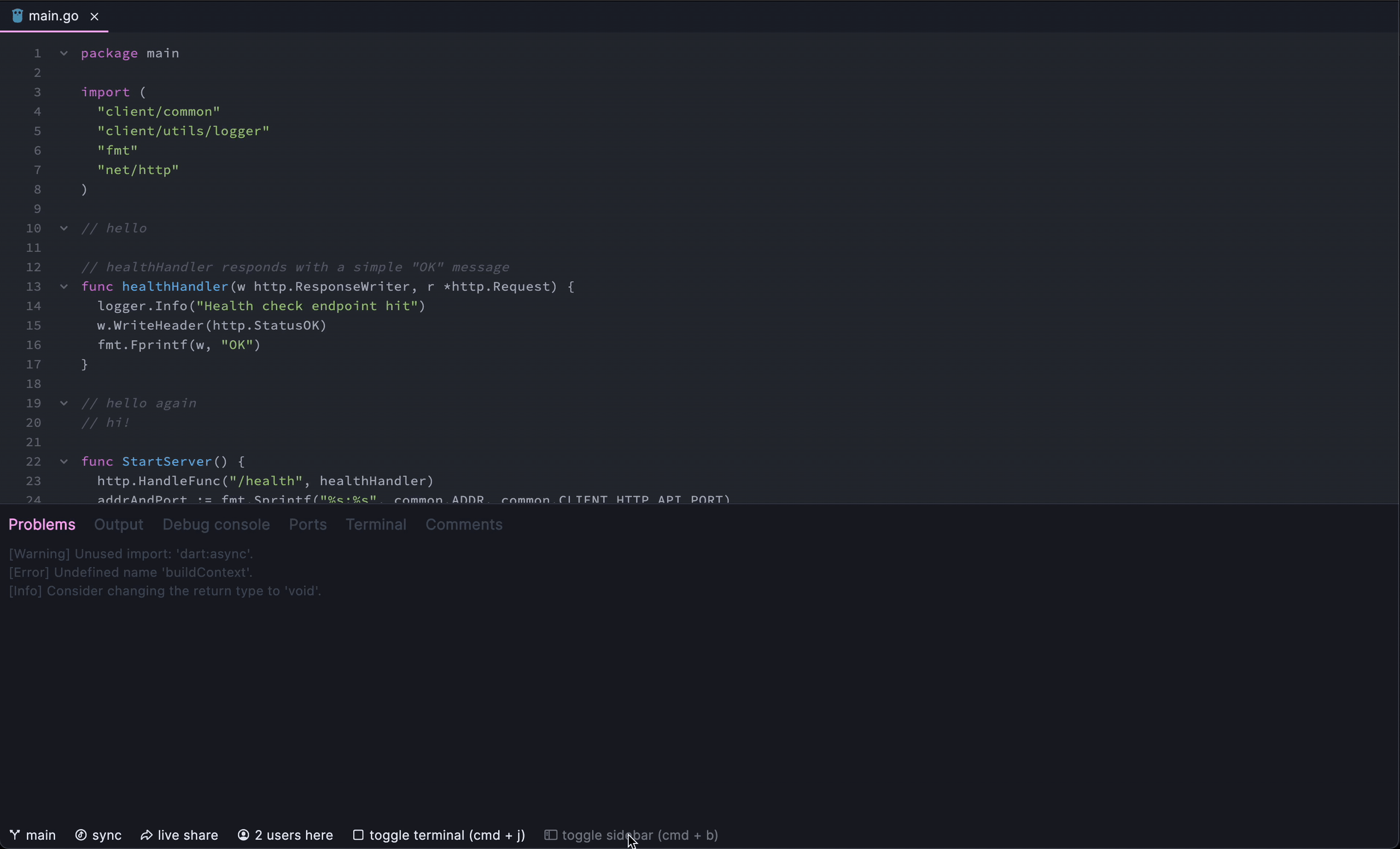Fold the hello again comment at line 19
1400x849 pixels.
(x=64, y=403)
